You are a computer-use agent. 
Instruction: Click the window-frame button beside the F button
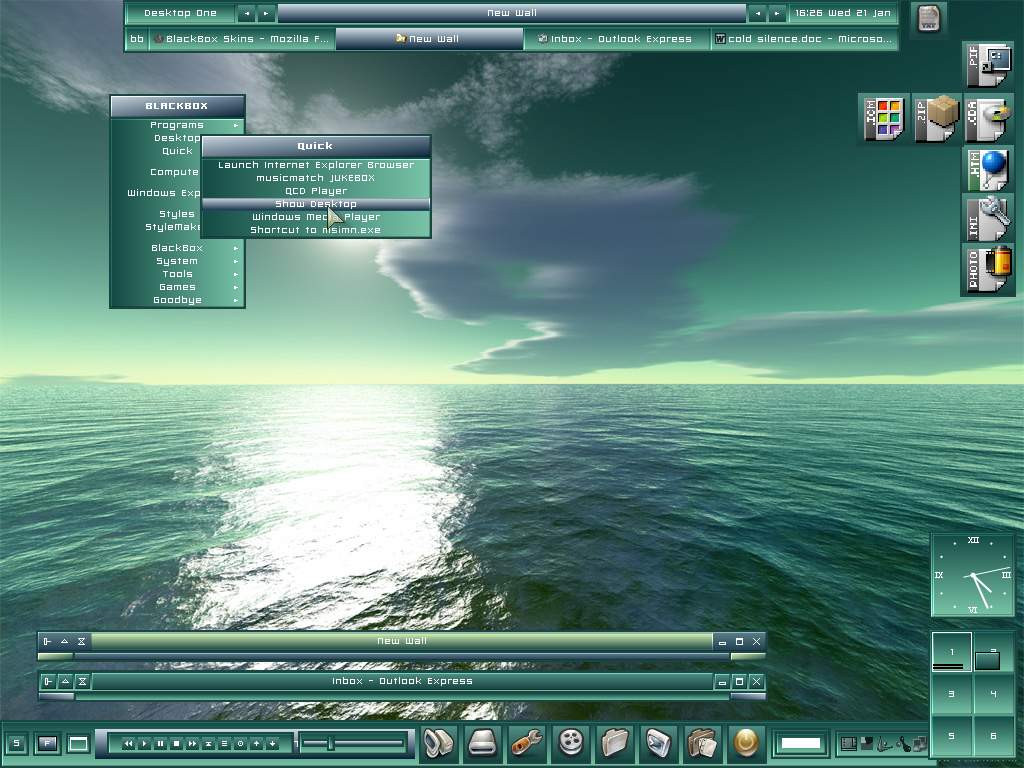tap(78, 743)
